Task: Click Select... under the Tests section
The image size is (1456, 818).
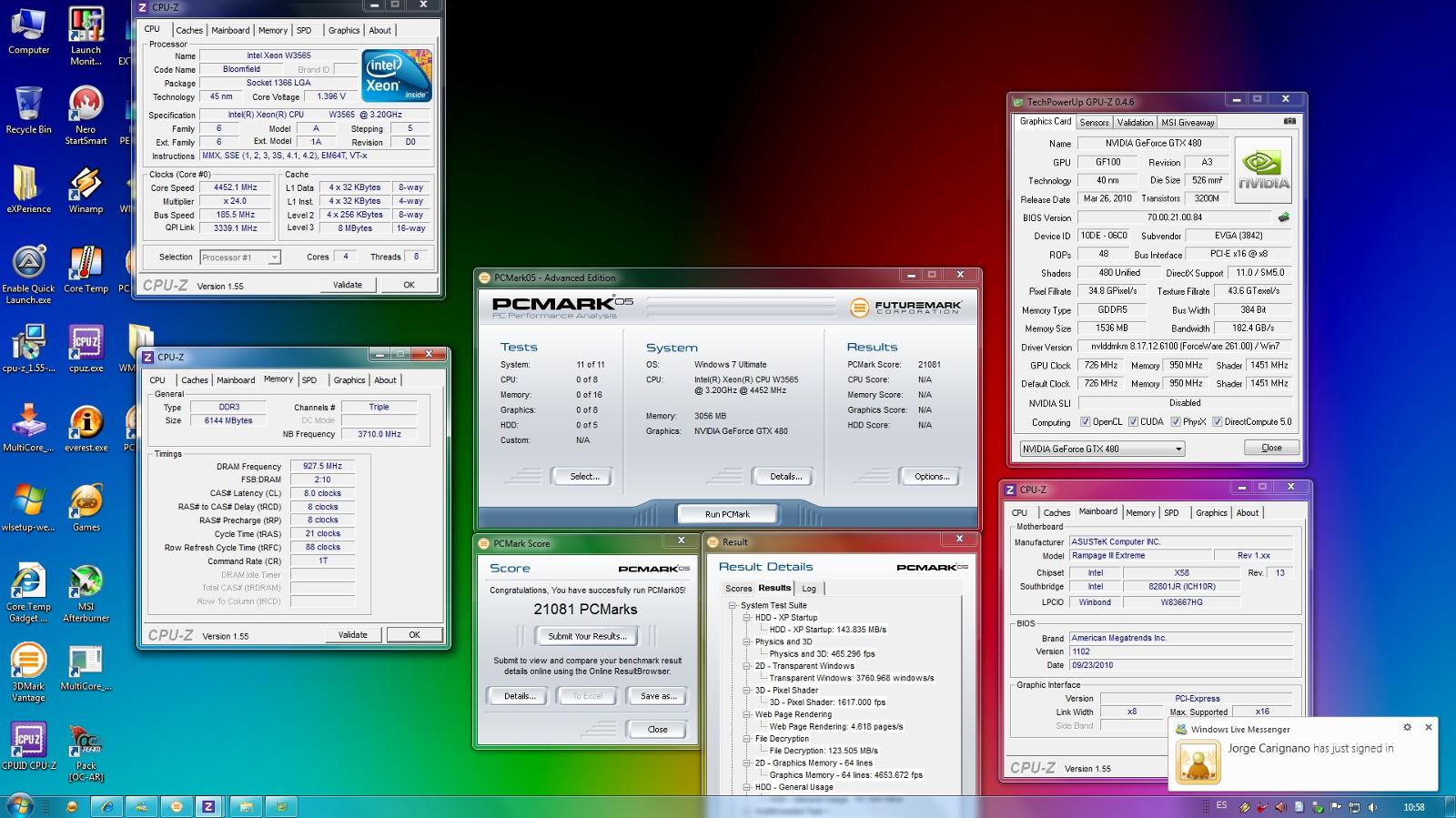Action: click(584, 476)
